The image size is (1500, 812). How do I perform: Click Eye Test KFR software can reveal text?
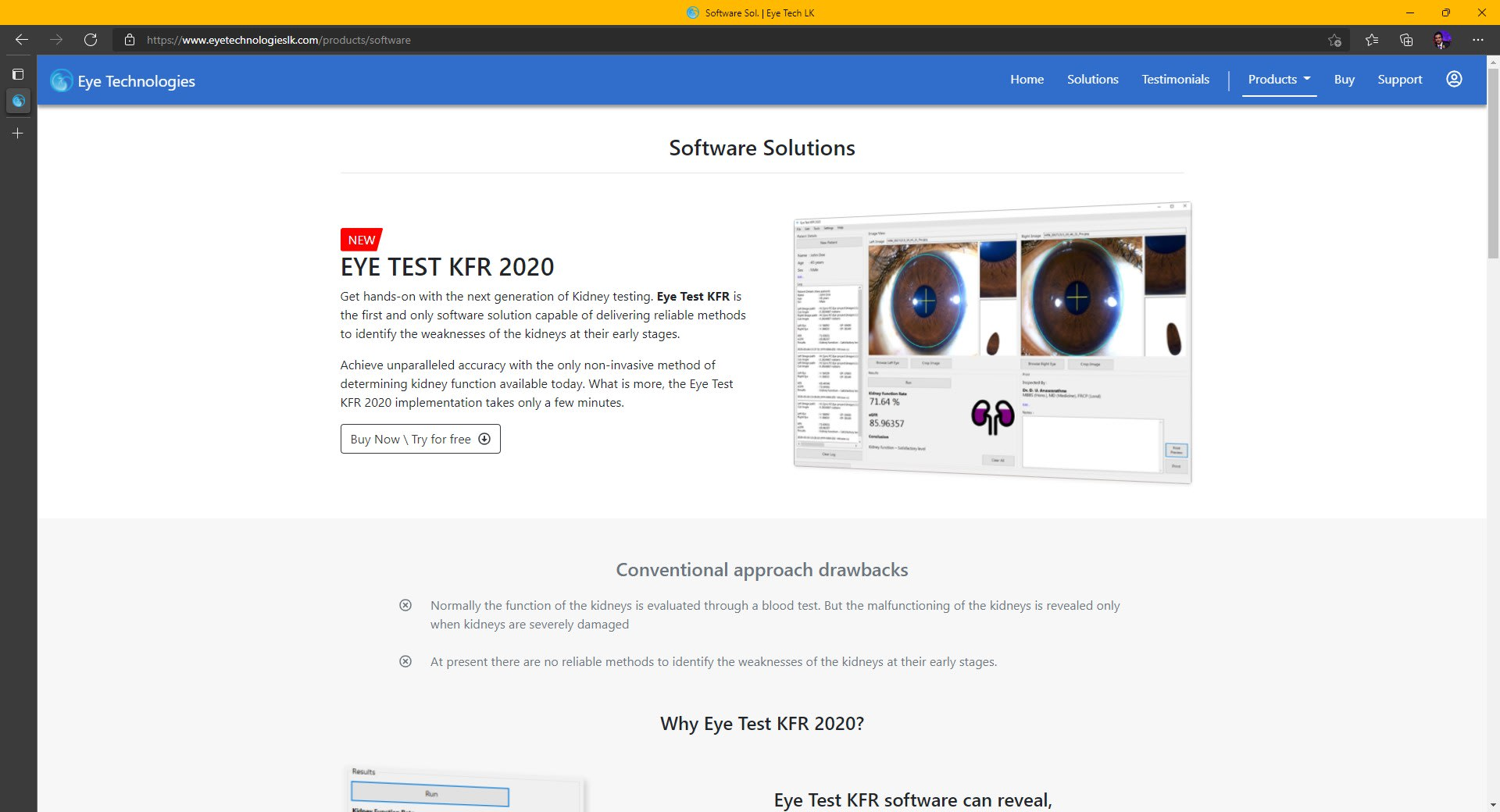pos(912,800)
